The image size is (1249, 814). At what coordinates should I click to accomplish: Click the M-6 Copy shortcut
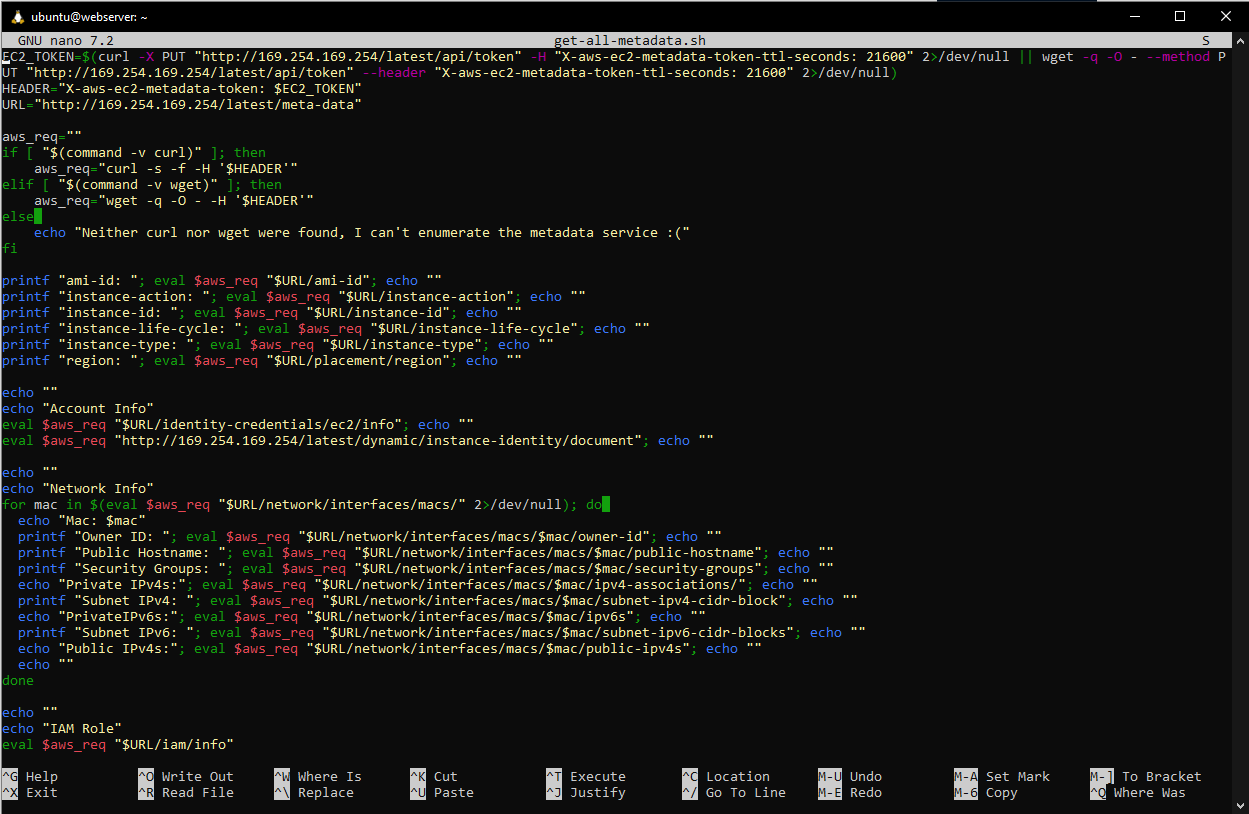985,793
